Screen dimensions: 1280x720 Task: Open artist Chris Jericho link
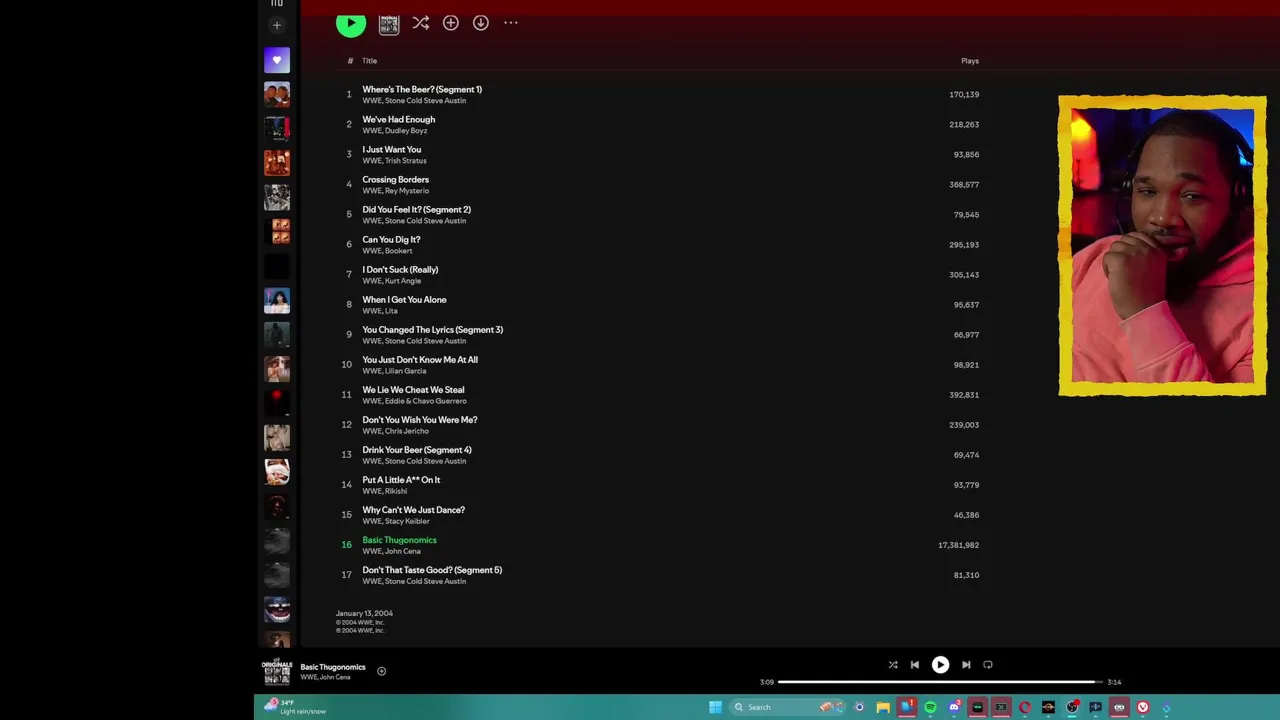tap(407, 431)
